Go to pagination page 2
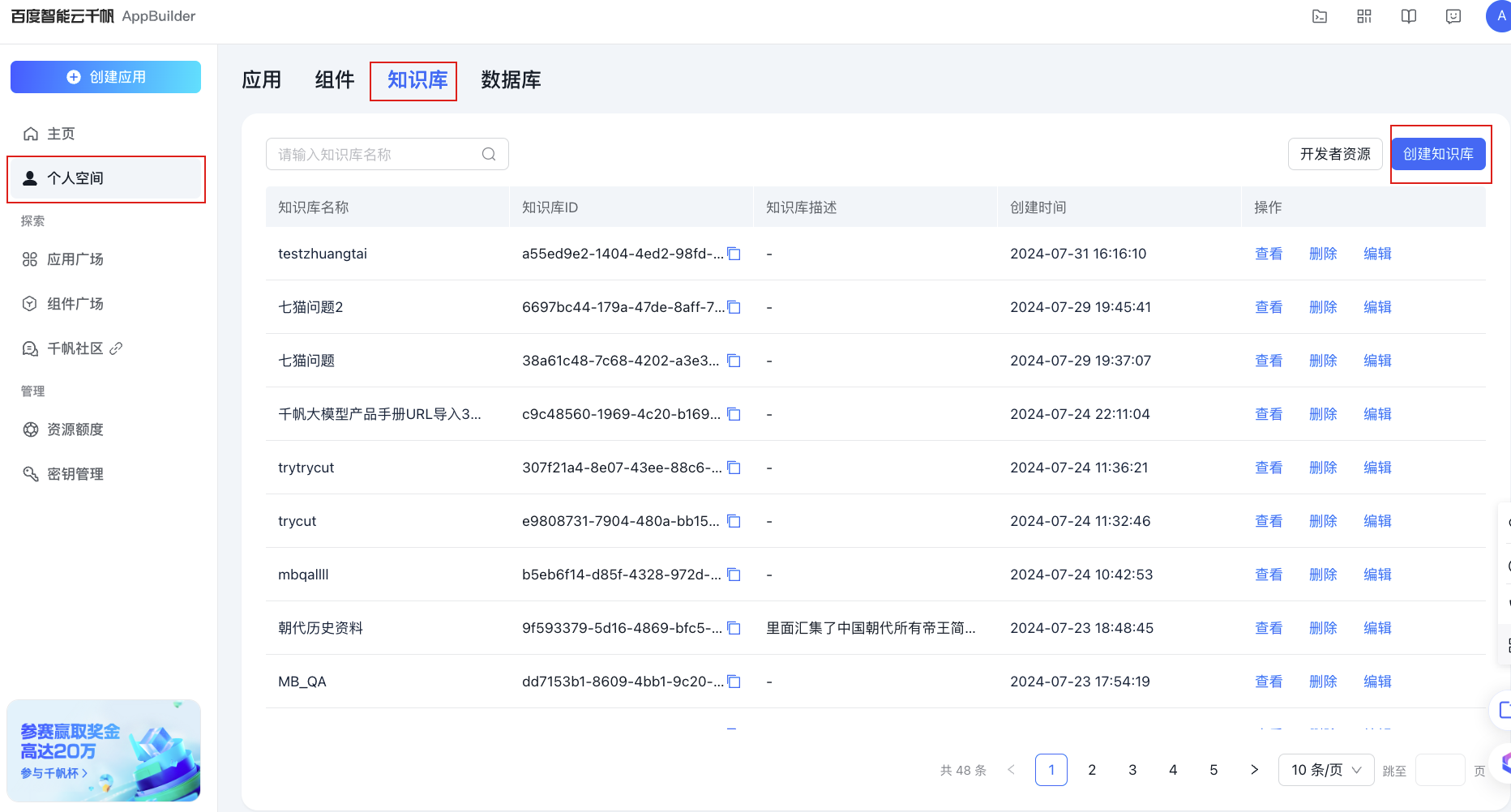Image resolution: width=1511 pixels, height=812 pixels. tap(1092, 770)
